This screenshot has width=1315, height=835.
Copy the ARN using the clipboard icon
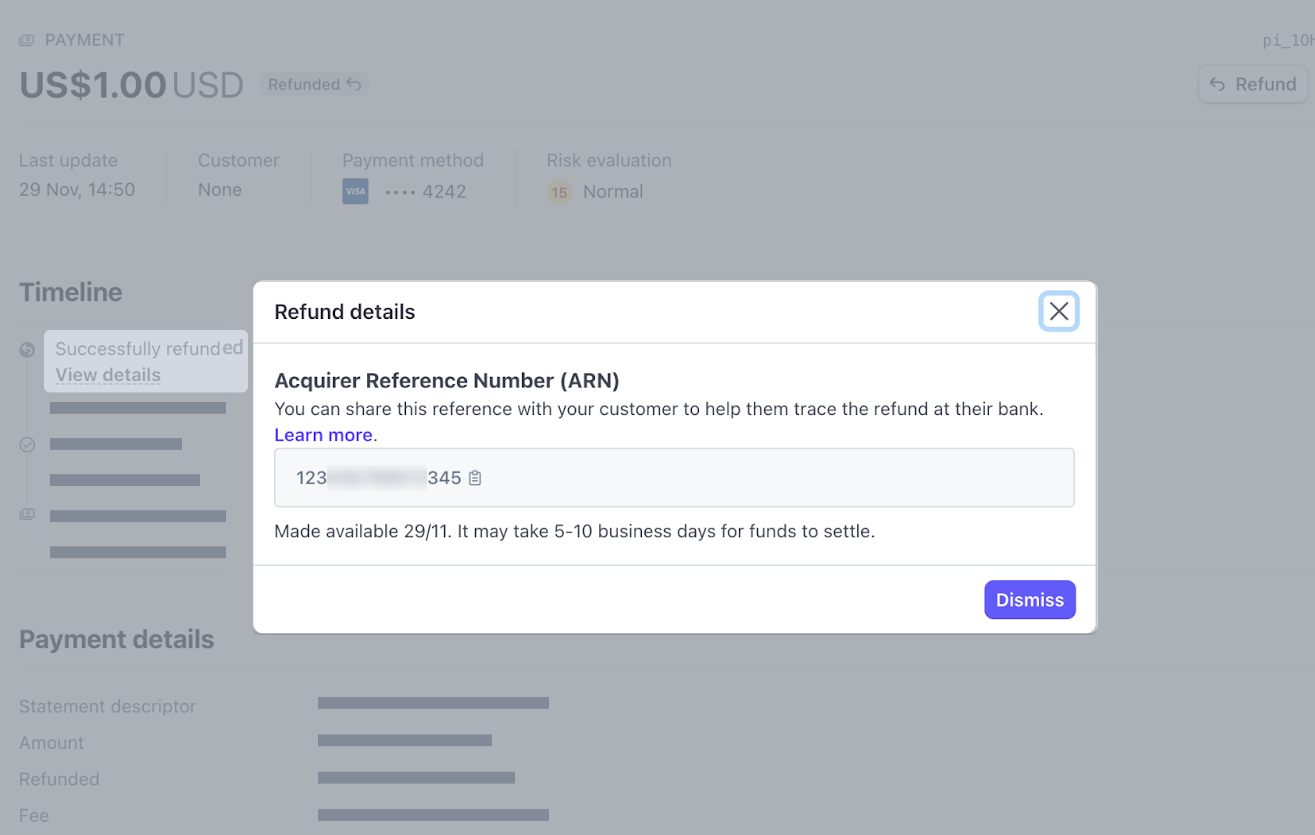(x=475, y=478)
